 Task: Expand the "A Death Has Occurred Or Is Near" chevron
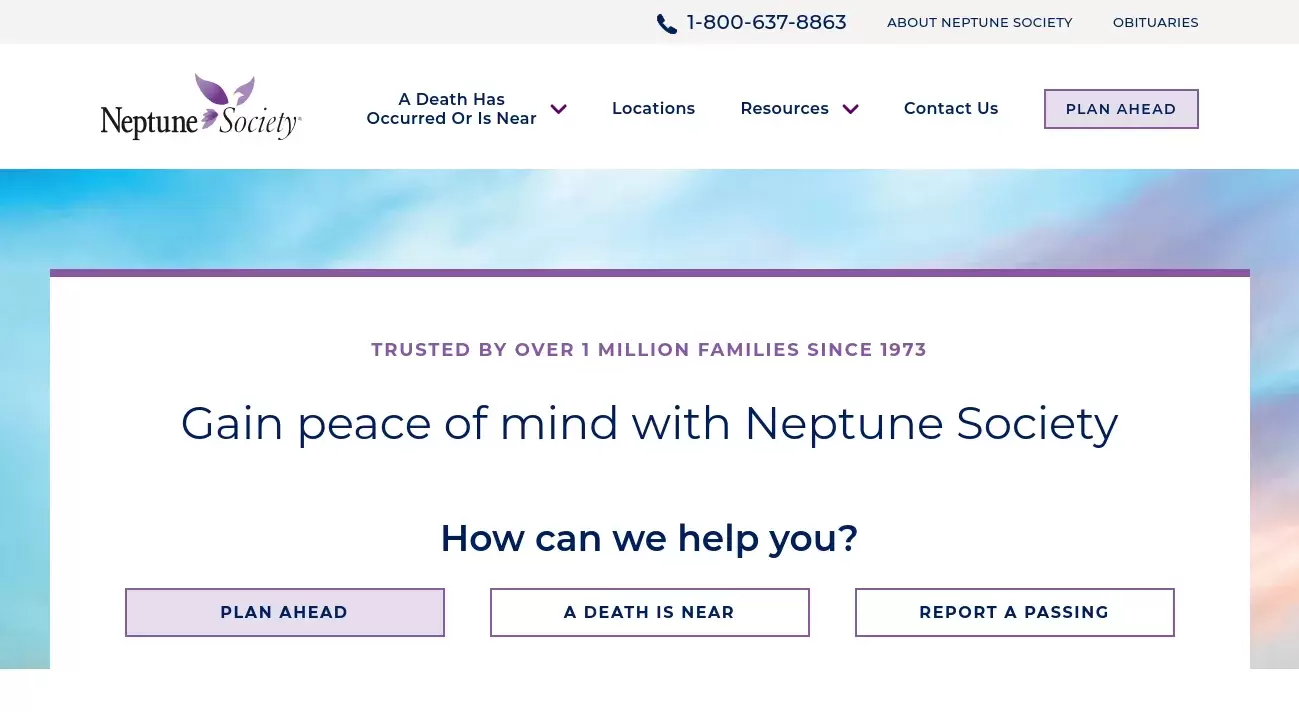558,109
